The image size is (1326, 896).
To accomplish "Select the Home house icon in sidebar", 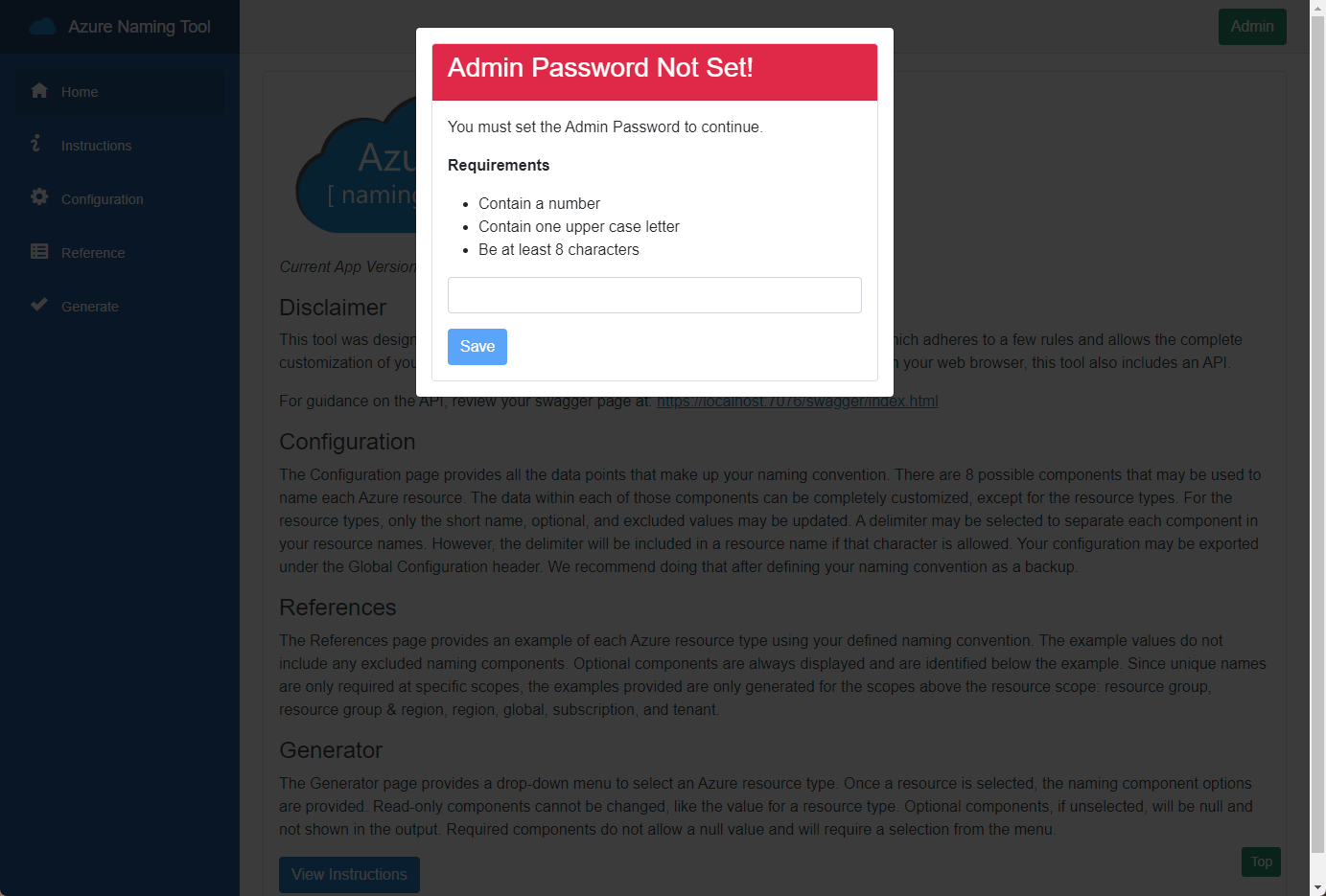I will pos(38,90).
